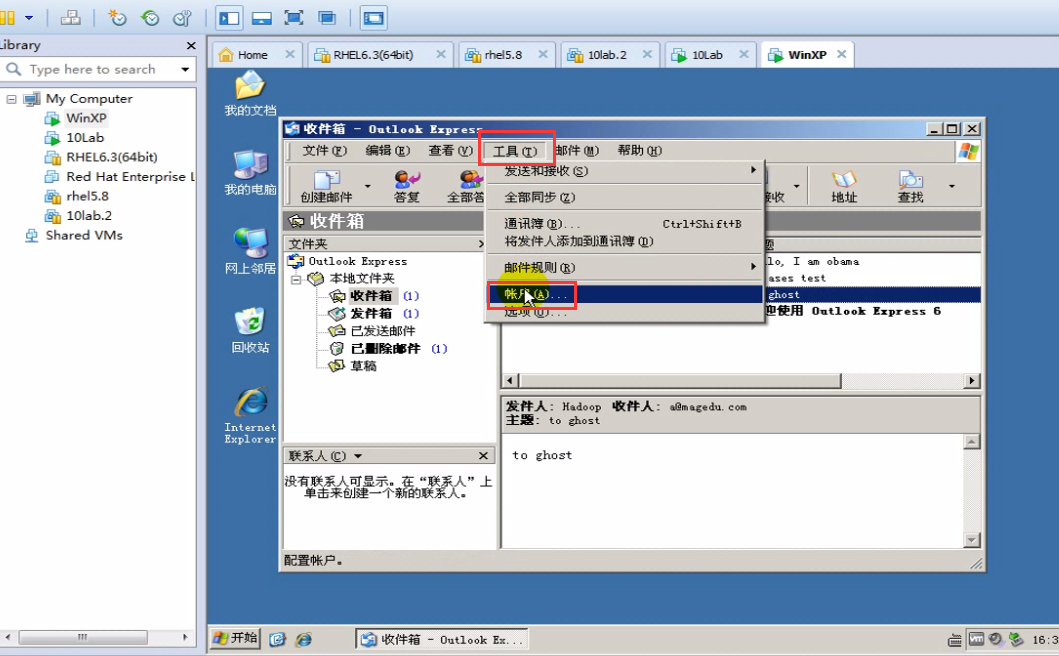Enter VMware full screen mode

coord(294,18)
